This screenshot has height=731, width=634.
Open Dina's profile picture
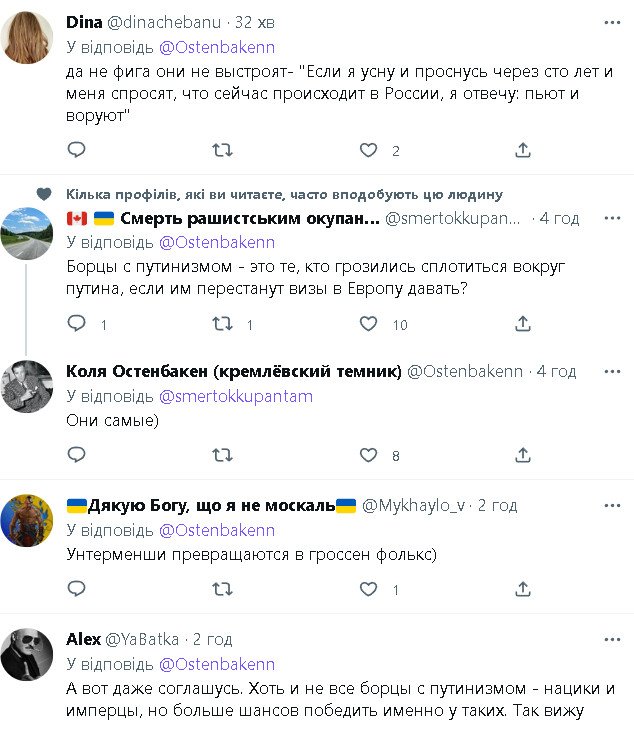coord(27,38)
